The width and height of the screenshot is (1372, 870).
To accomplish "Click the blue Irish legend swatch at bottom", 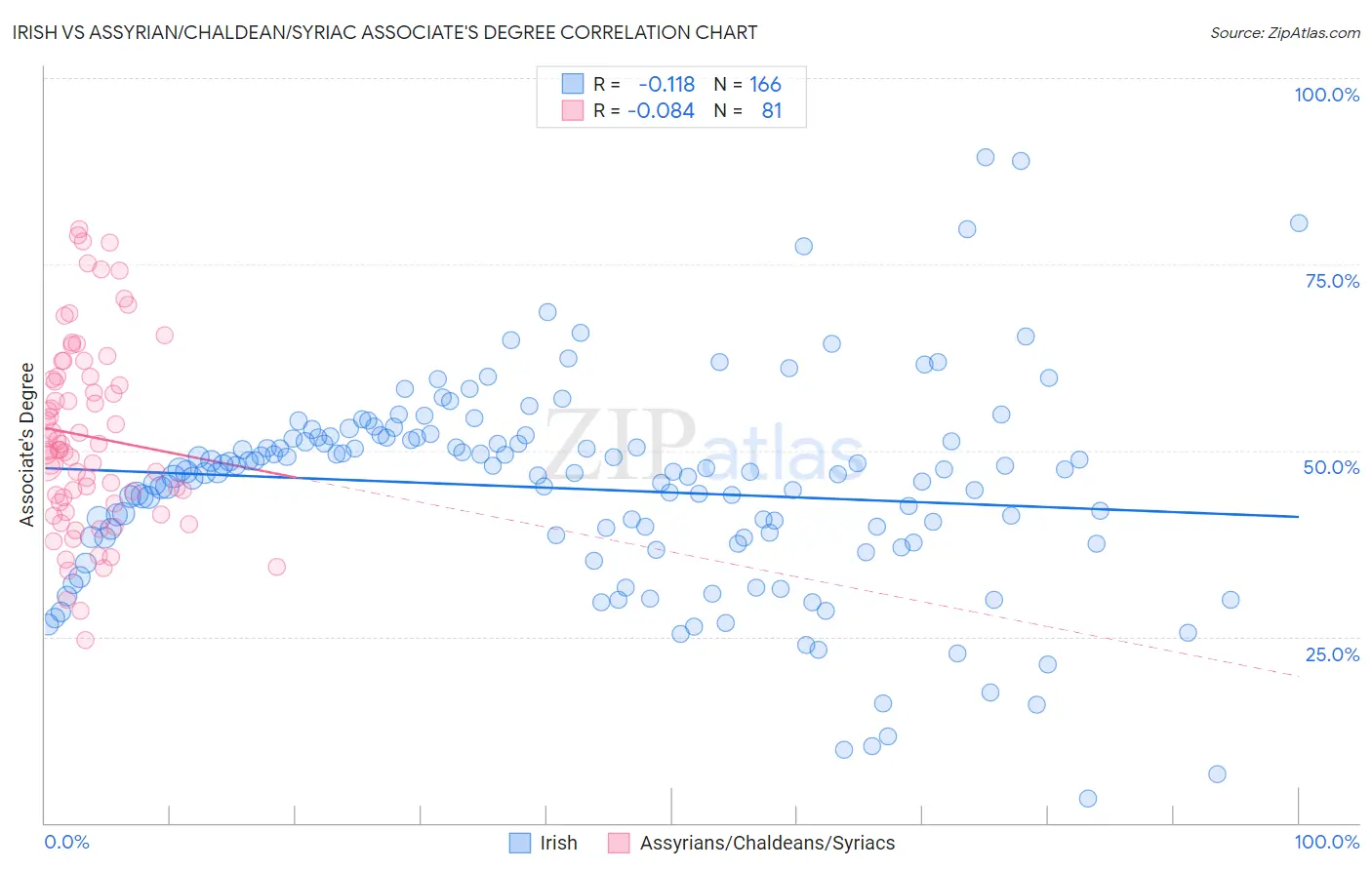I will (x=520, y=843).
